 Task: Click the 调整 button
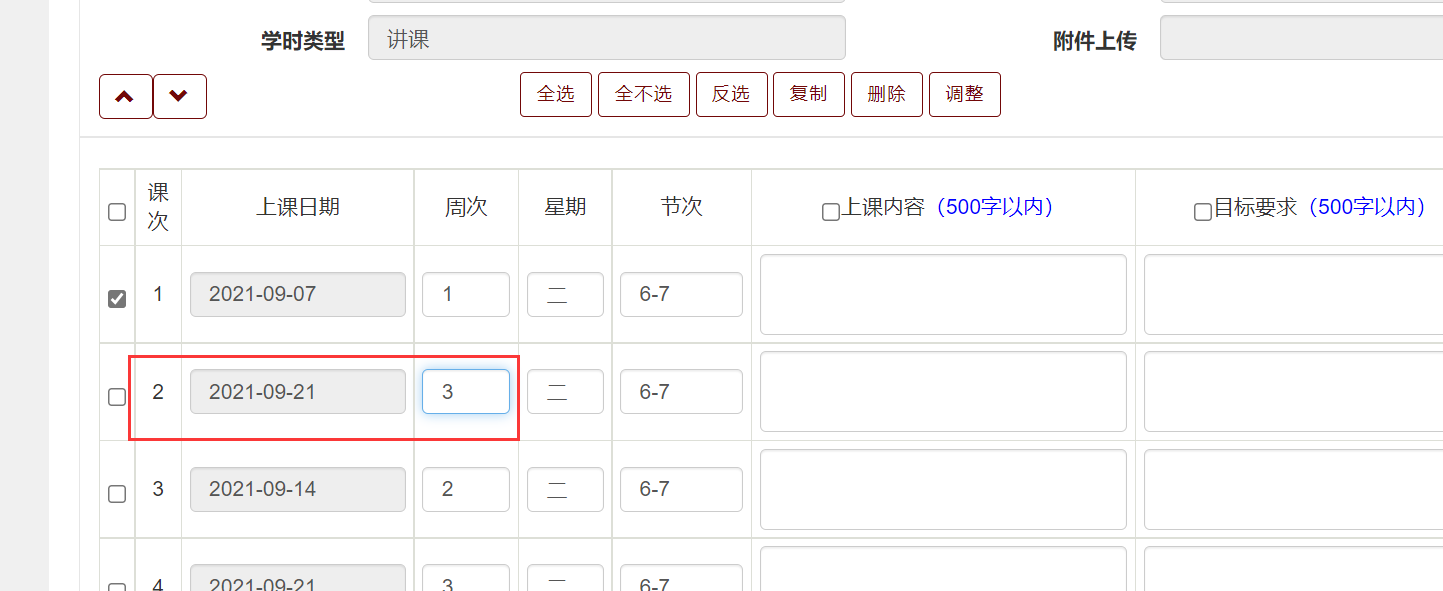tap(964, 94)
